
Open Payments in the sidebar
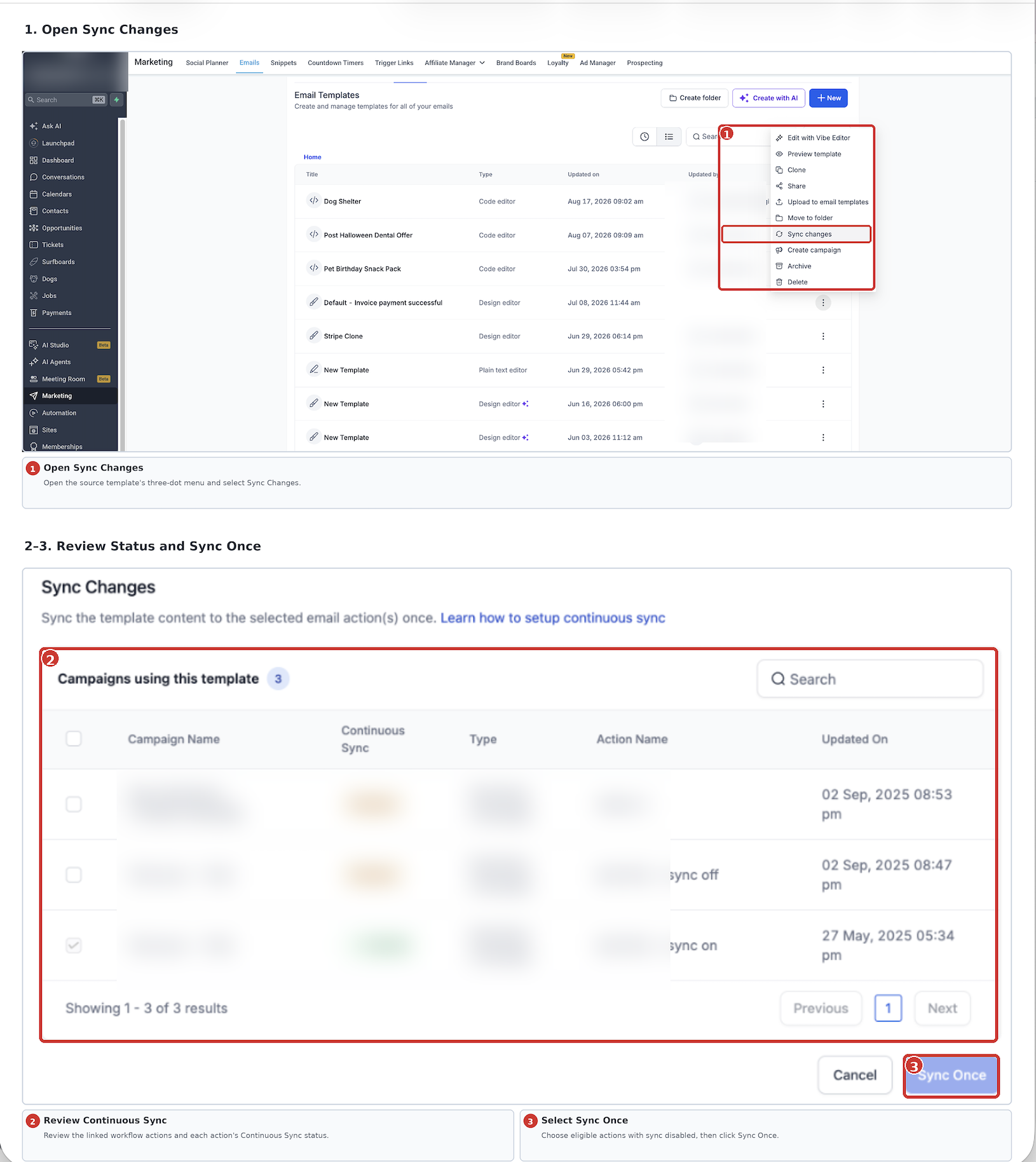(70, 313)
